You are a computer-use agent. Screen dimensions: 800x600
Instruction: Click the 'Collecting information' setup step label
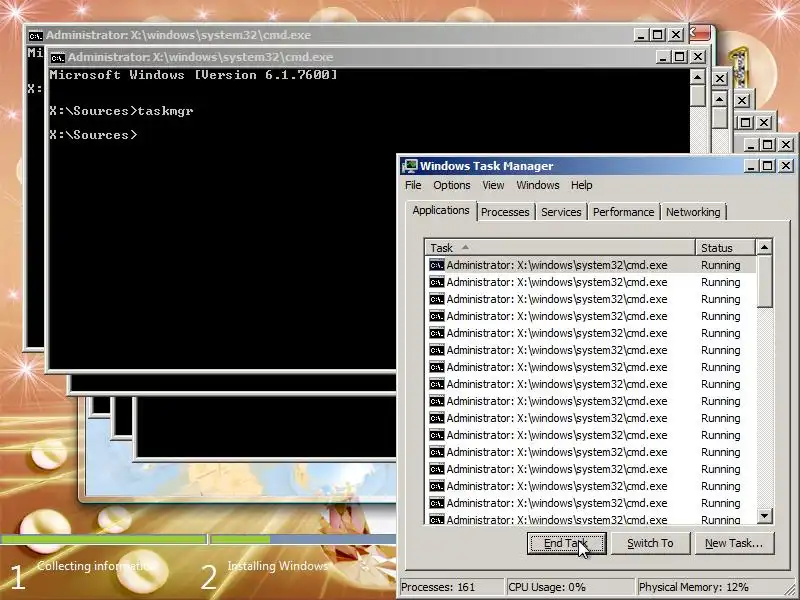95,566
